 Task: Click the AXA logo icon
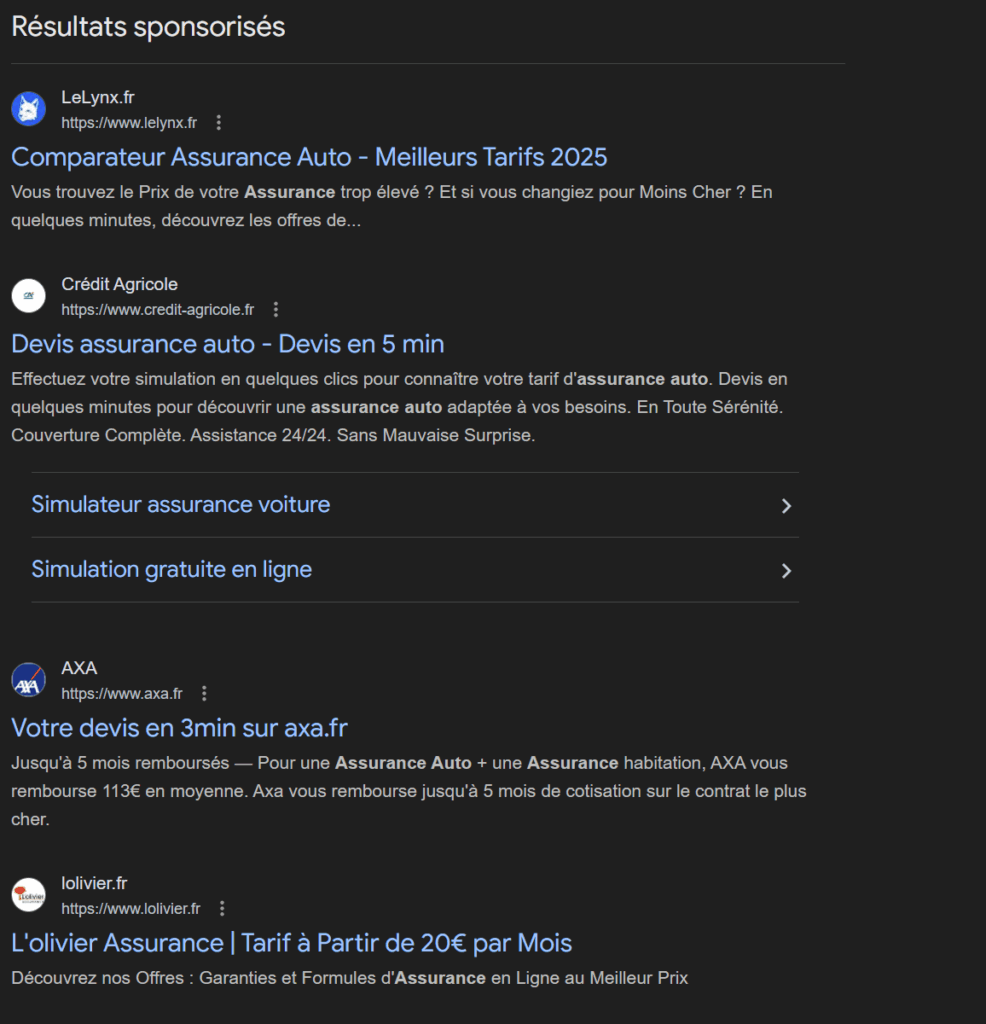(29, 680)
